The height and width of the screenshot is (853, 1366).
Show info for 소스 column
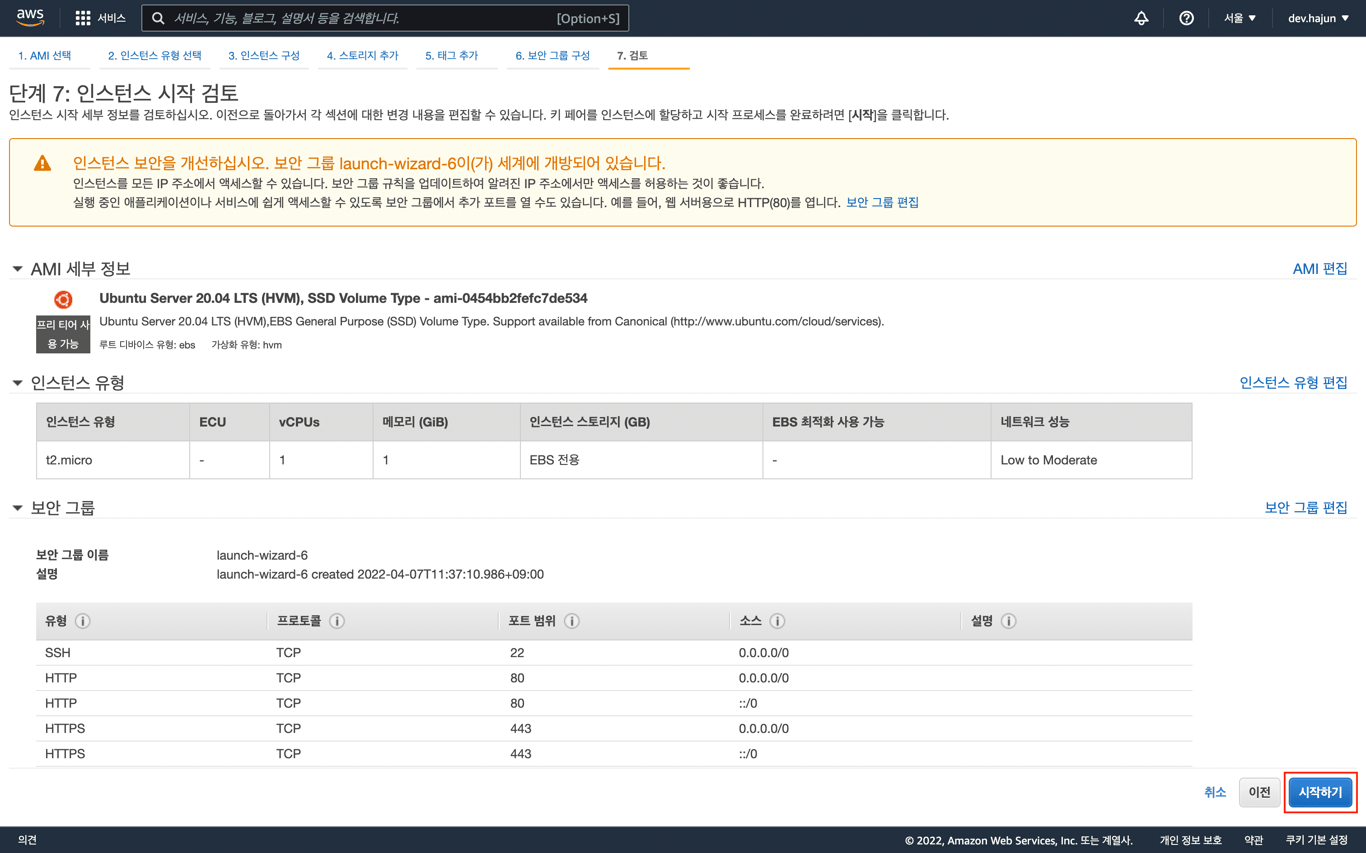777,621
